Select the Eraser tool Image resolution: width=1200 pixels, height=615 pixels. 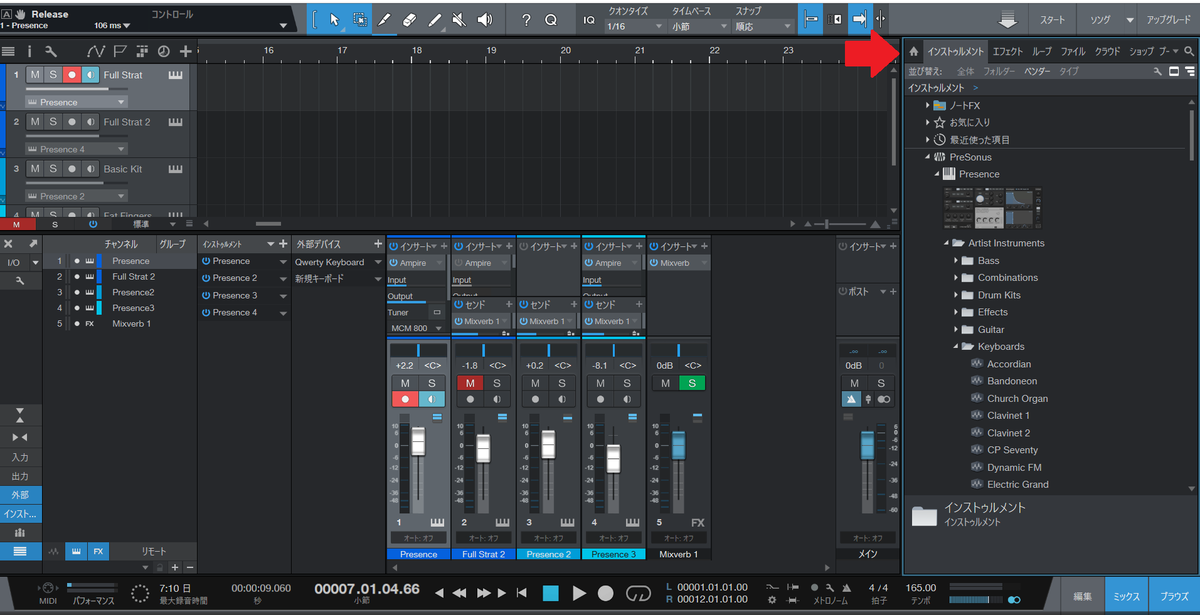(409, 19)
